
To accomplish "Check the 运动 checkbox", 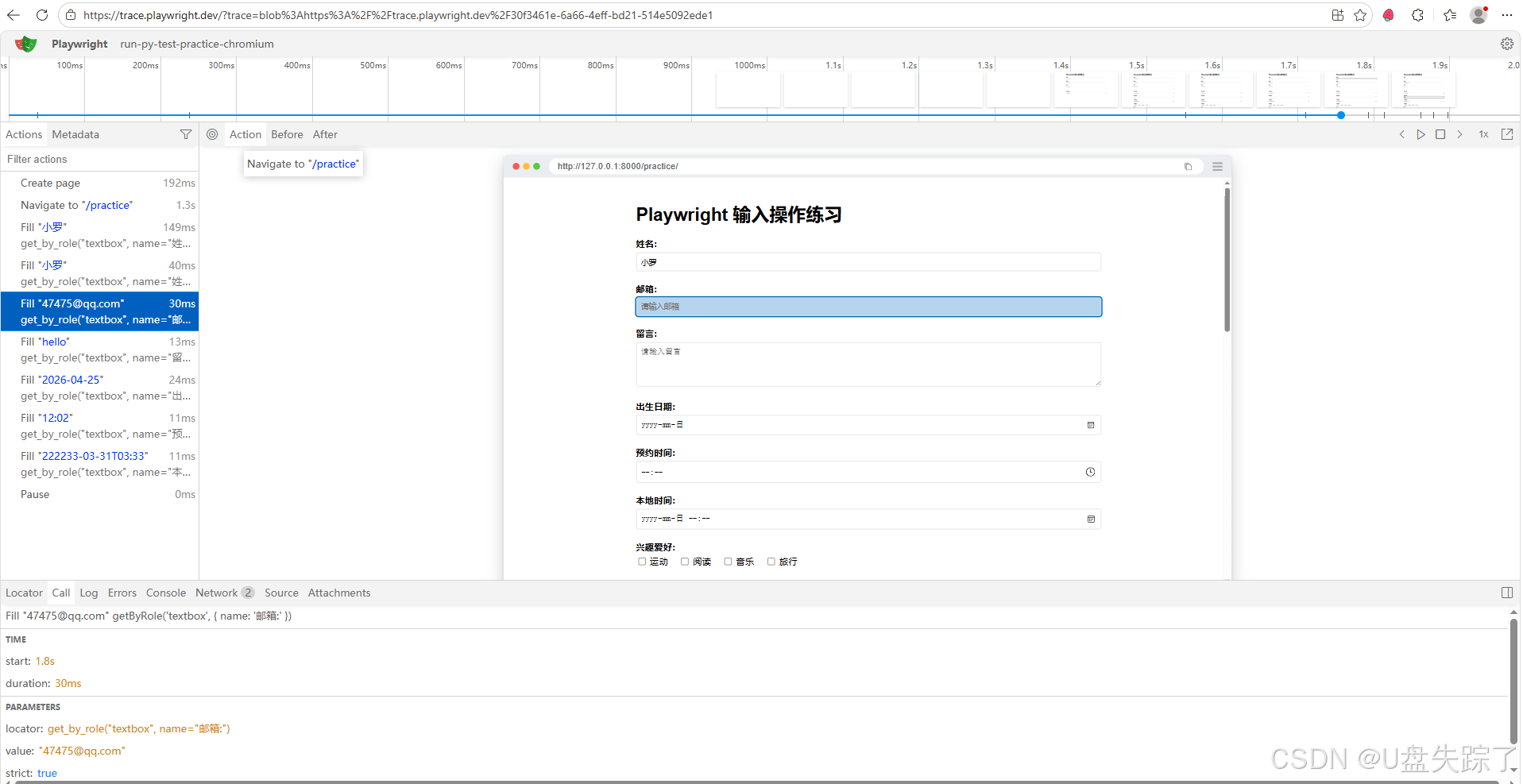I will click(x=642, y=562).
